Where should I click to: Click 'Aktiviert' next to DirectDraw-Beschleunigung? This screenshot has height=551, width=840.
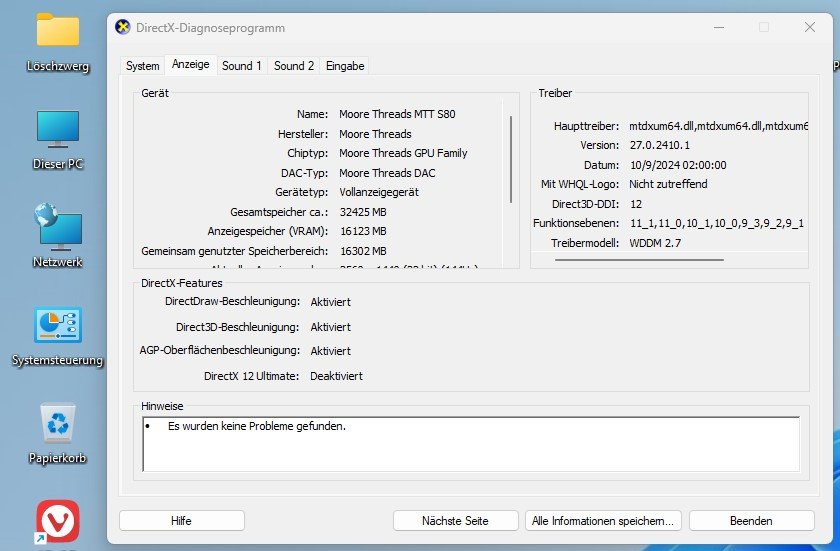331,302
